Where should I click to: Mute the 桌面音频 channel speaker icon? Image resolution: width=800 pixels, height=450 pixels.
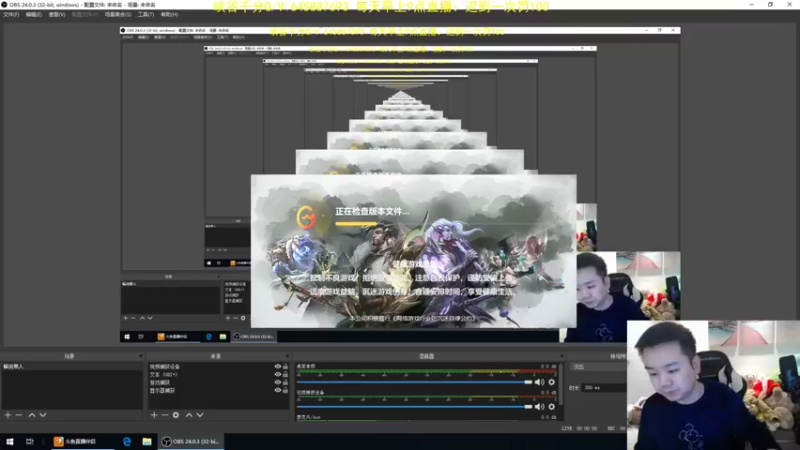tap(540, 382)
